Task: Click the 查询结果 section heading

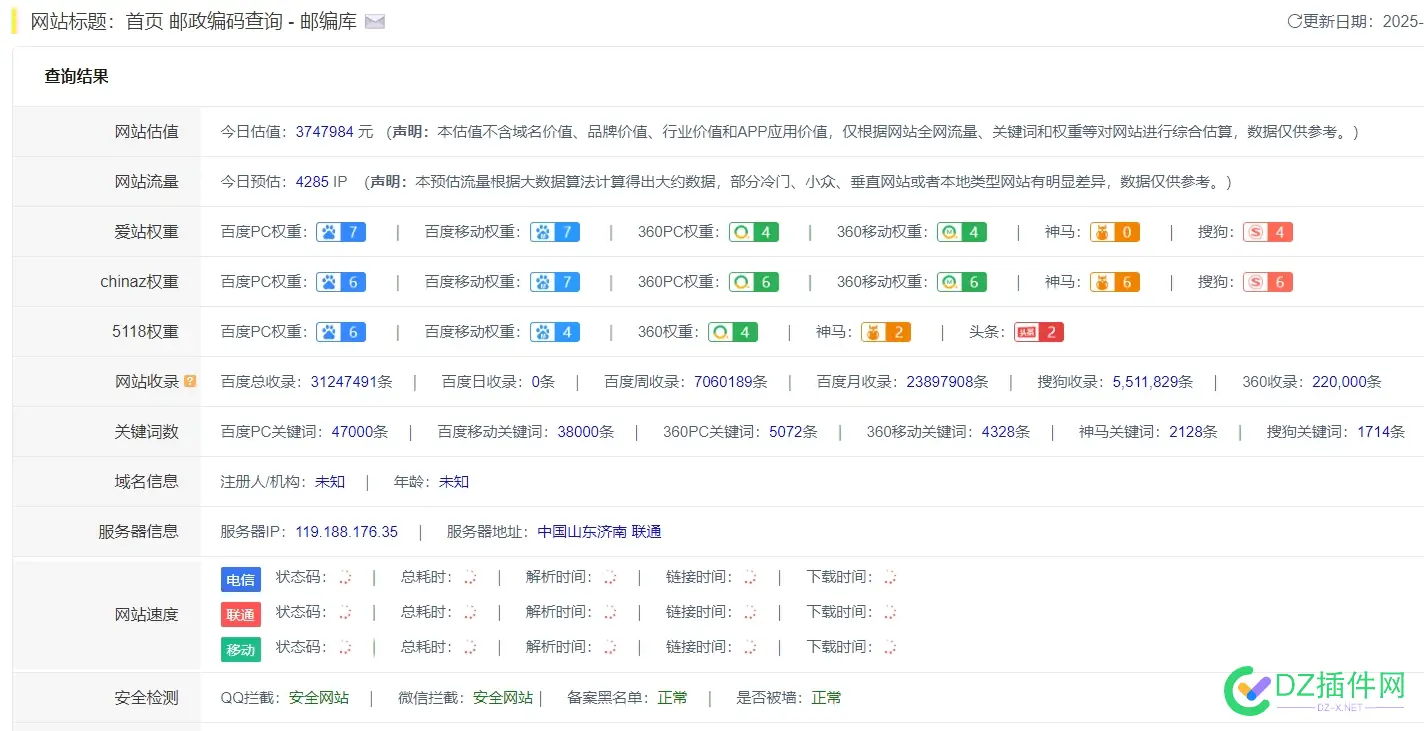Action: (x=76, y=76)
